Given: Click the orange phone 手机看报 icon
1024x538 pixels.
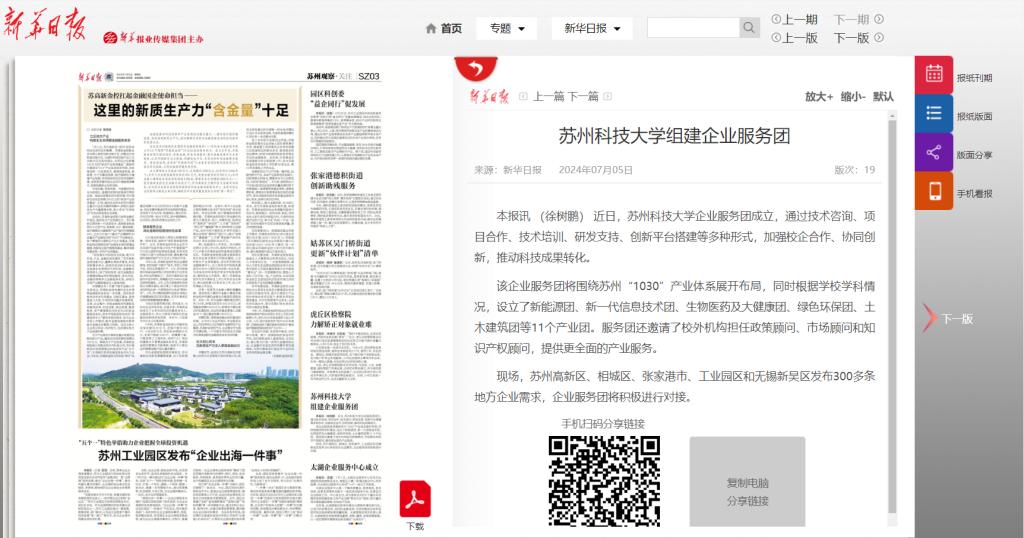Looking at the screenshot, I should click(934, 191).
